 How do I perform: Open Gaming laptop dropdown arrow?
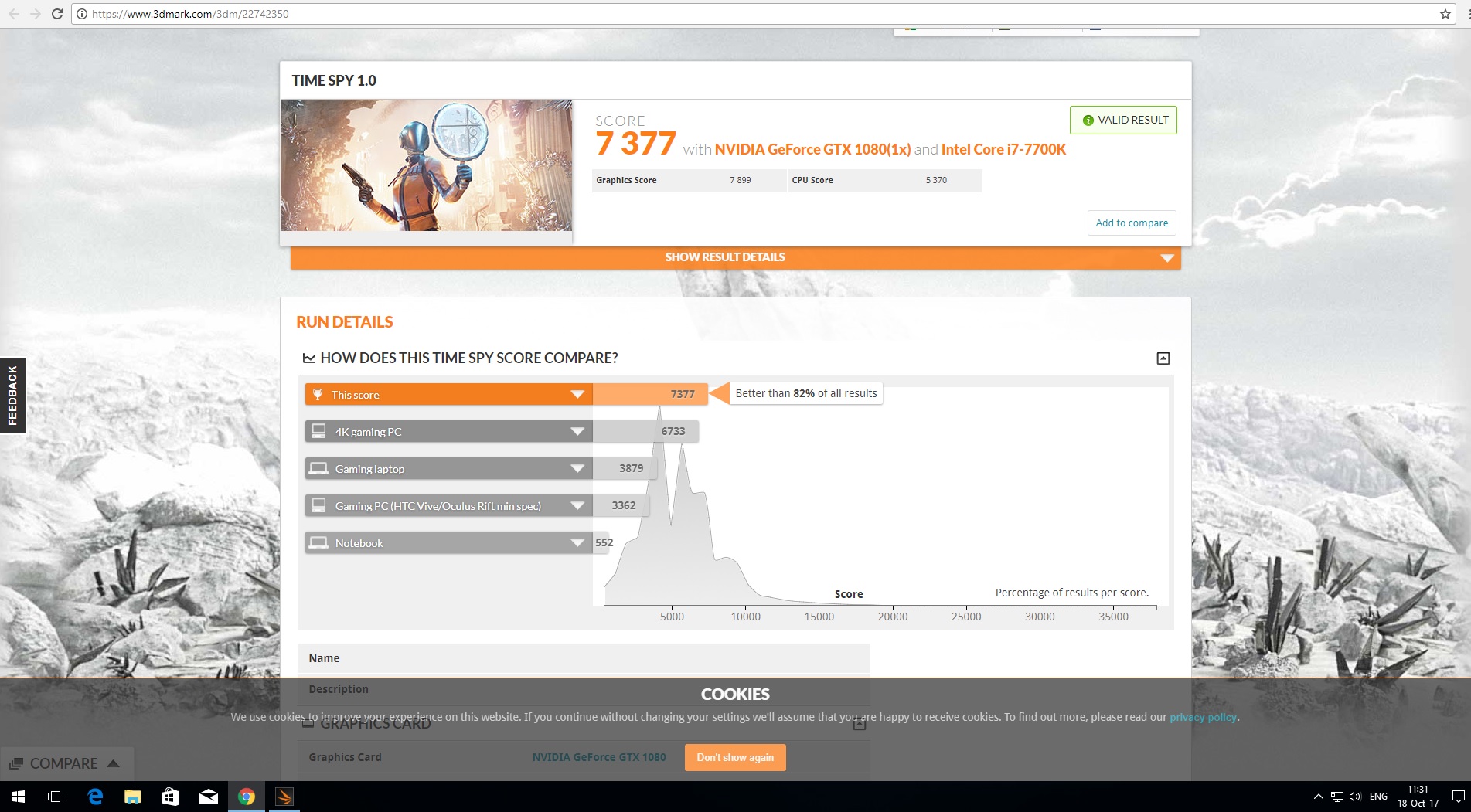[x=577, y=468]
